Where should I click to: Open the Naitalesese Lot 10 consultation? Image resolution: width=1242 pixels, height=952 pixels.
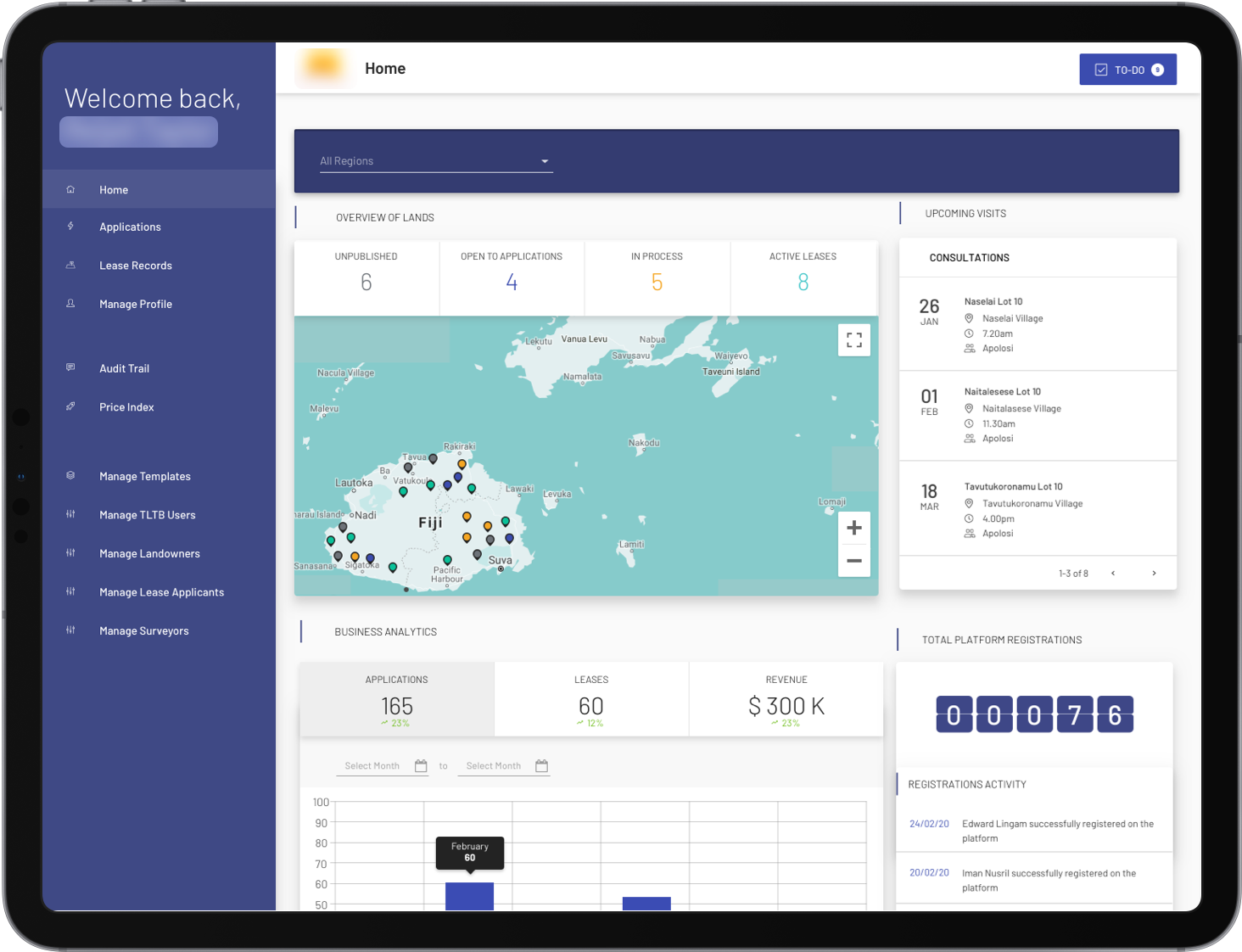1038,416
